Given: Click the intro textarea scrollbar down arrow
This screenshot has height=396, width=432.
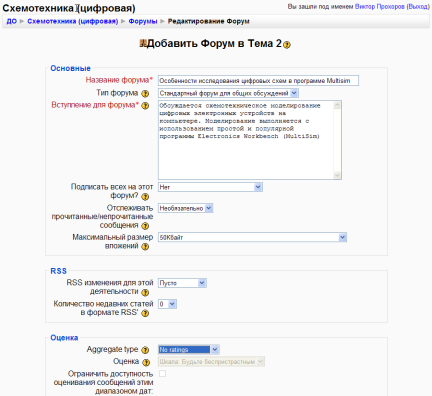Looking at the screenshot, I should click(337, 175).
